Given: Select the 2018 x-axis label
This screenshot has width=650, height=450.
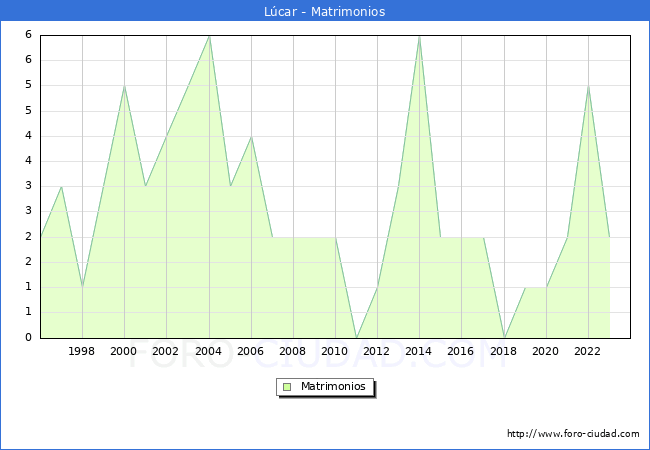Looking at the screenshot, I should 503,351.
